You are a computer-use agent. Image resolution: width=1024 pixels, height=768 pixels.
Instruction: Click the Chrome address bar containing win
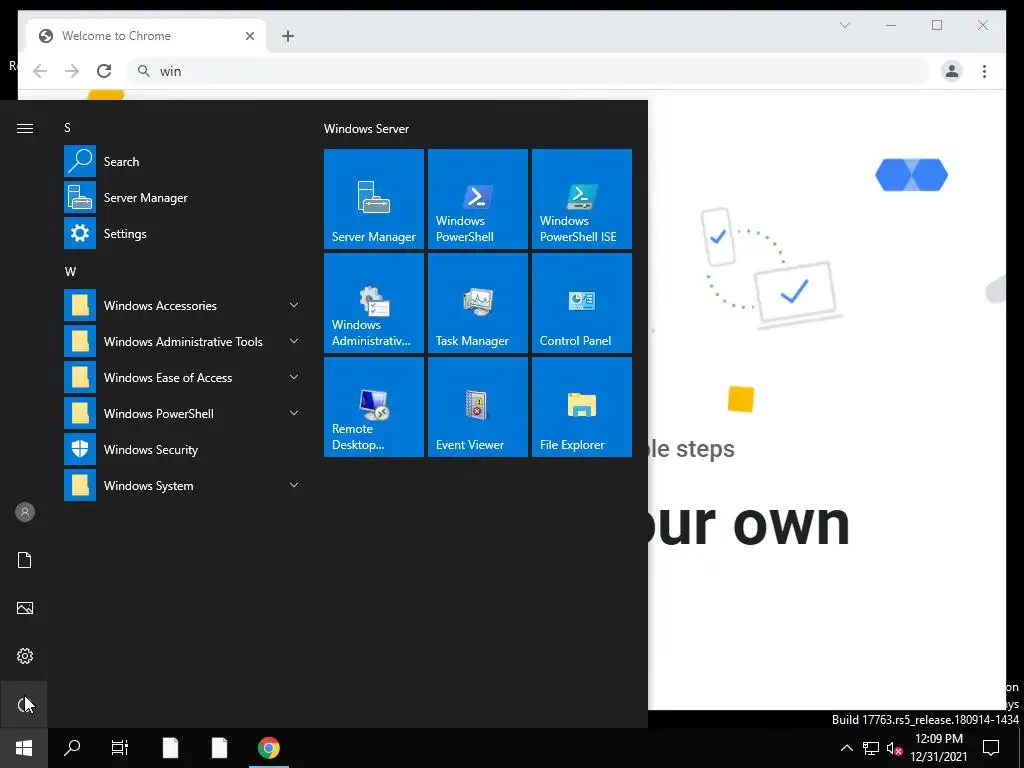point(528,71)
